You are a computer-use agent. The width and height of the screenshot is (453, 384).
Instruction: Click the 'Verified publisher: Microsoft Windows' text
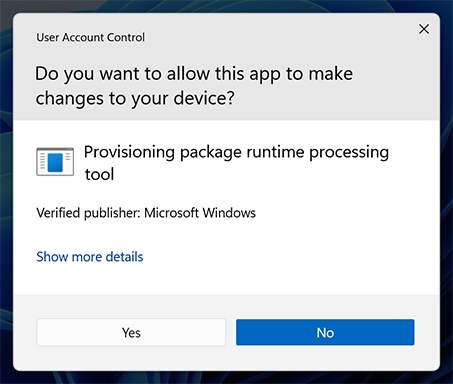[146, 213]
